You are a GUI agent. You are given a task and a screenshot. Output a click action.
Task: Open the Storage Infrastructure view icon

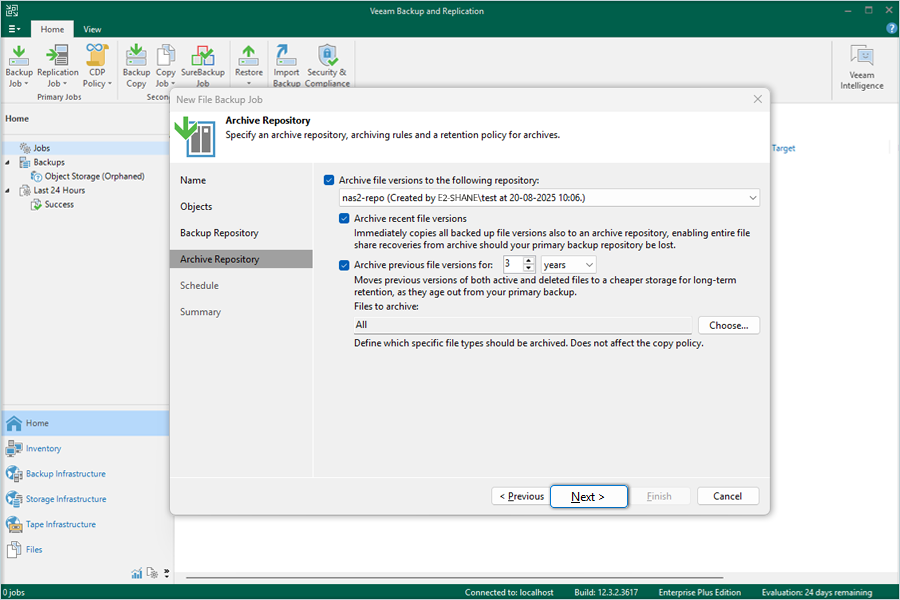click(x=14, y=499)
